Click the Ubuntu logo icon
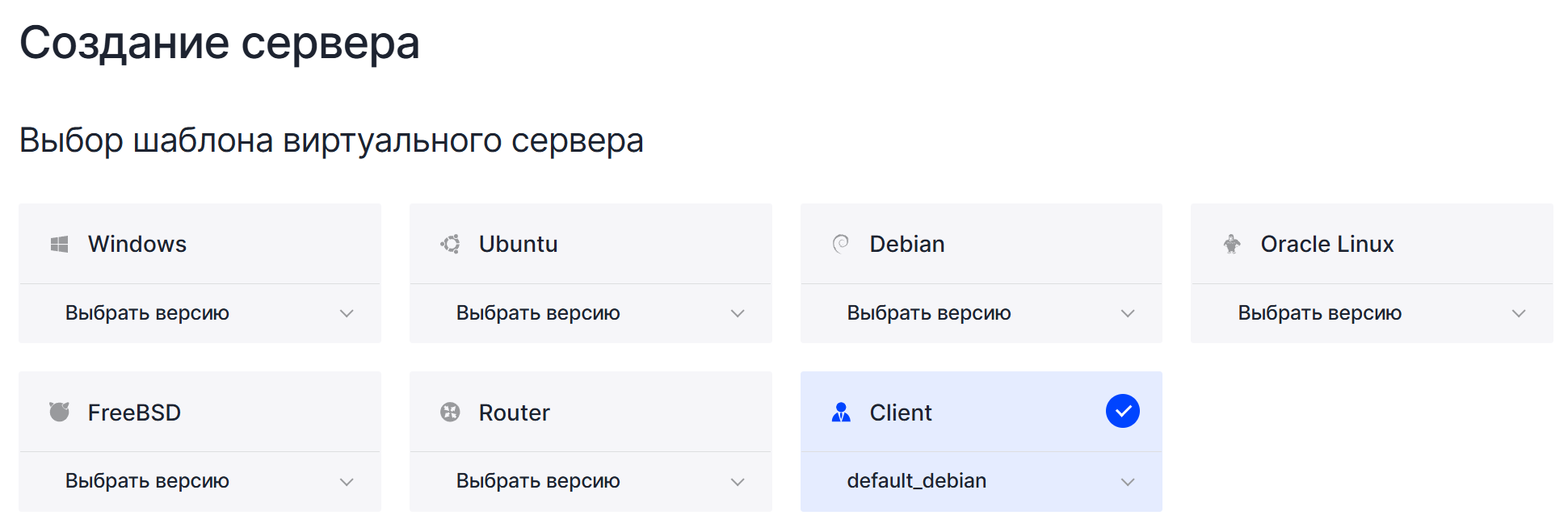Image resolution: width=1568 pixels, height=532 pixels. (x=450, y=244)
